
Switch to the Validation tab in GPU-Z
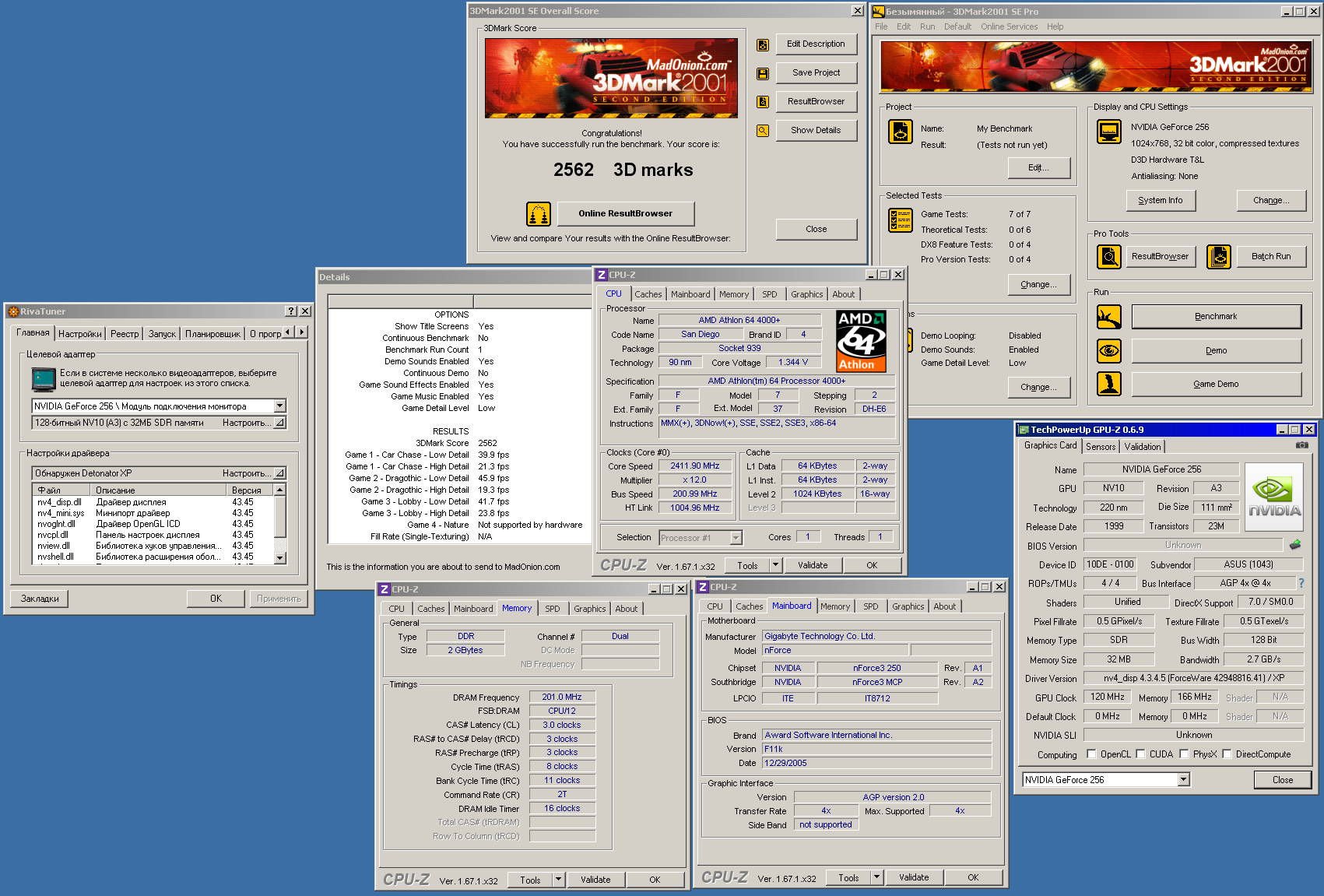[1143, 447]
